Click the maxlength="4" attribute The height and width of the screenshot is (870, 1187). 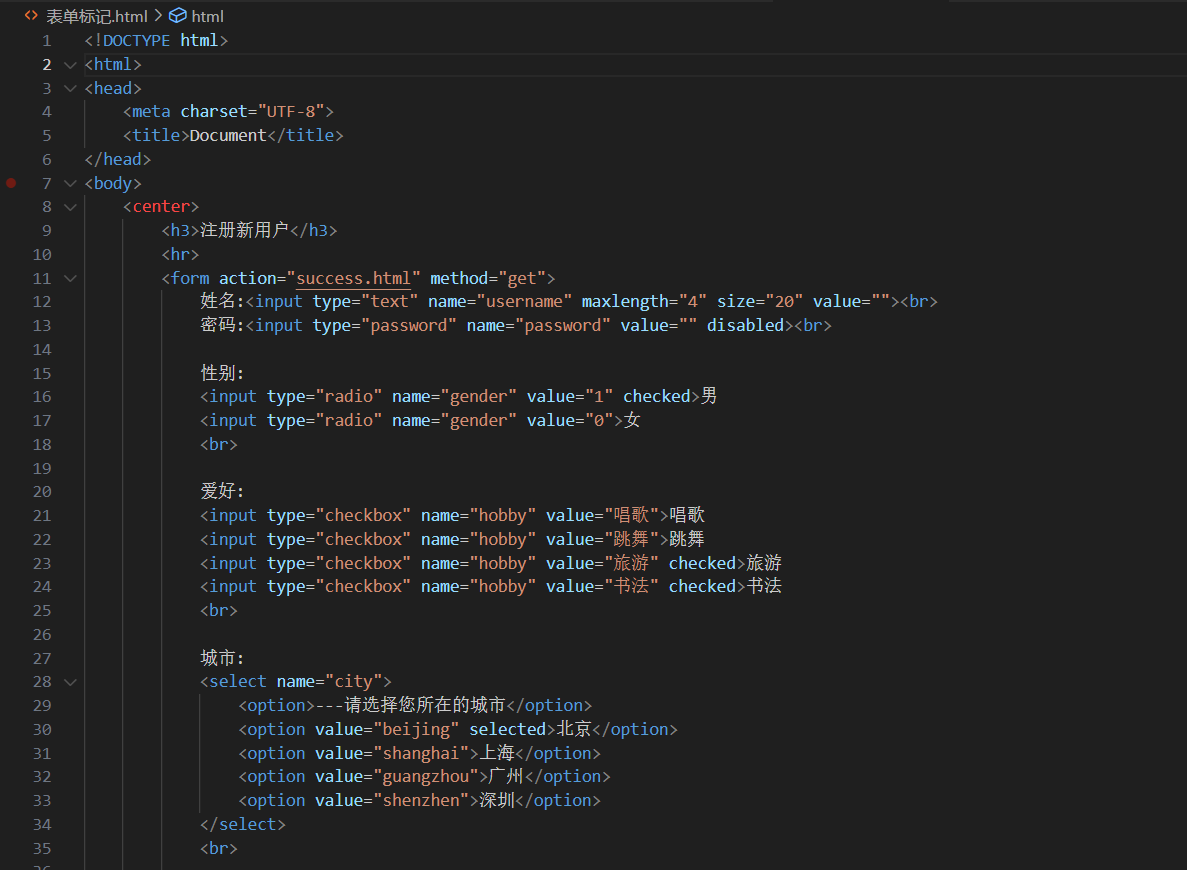click(x=644, y=302)
